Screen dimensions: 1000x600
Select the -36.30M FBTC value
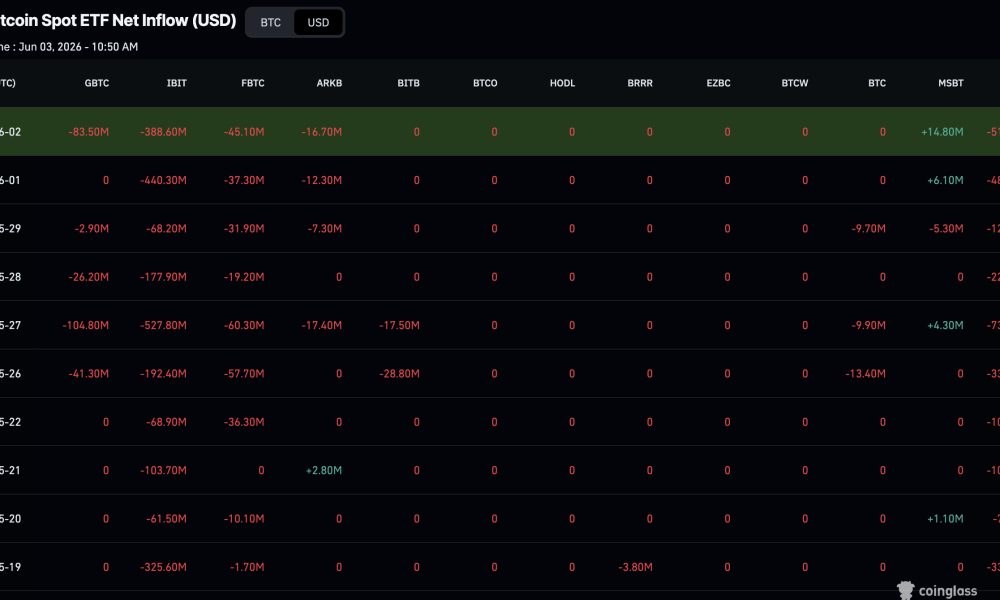(244, 422)
